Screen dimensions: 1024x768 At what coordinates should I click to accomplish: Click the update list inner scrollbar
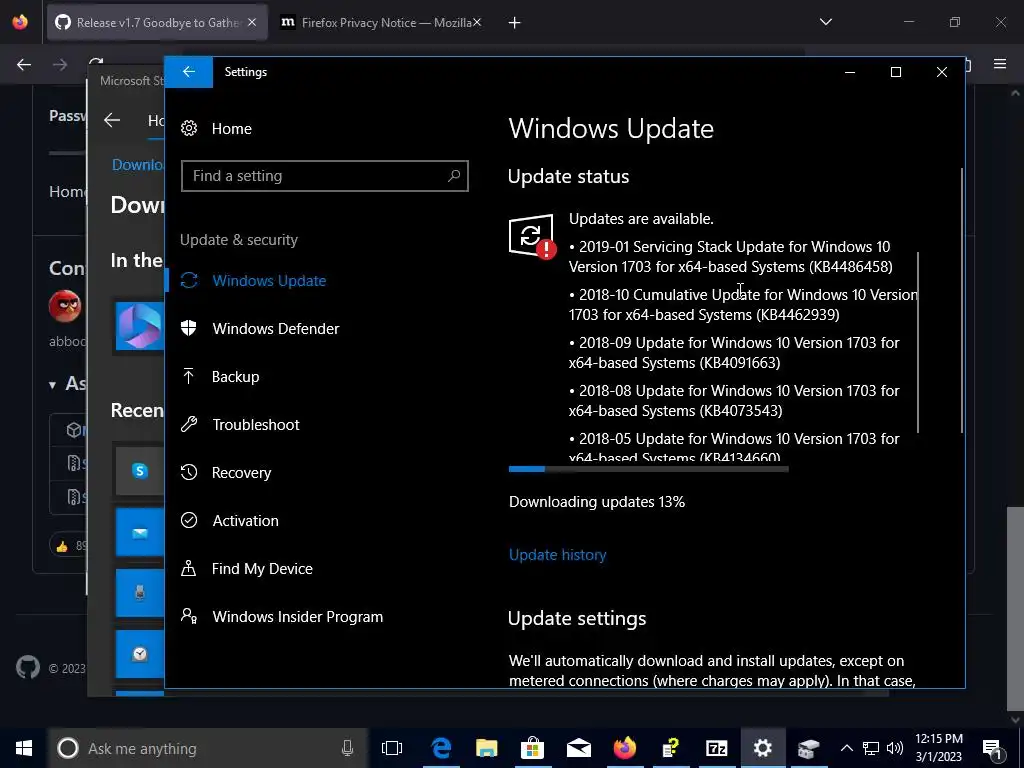coord(918,342)
